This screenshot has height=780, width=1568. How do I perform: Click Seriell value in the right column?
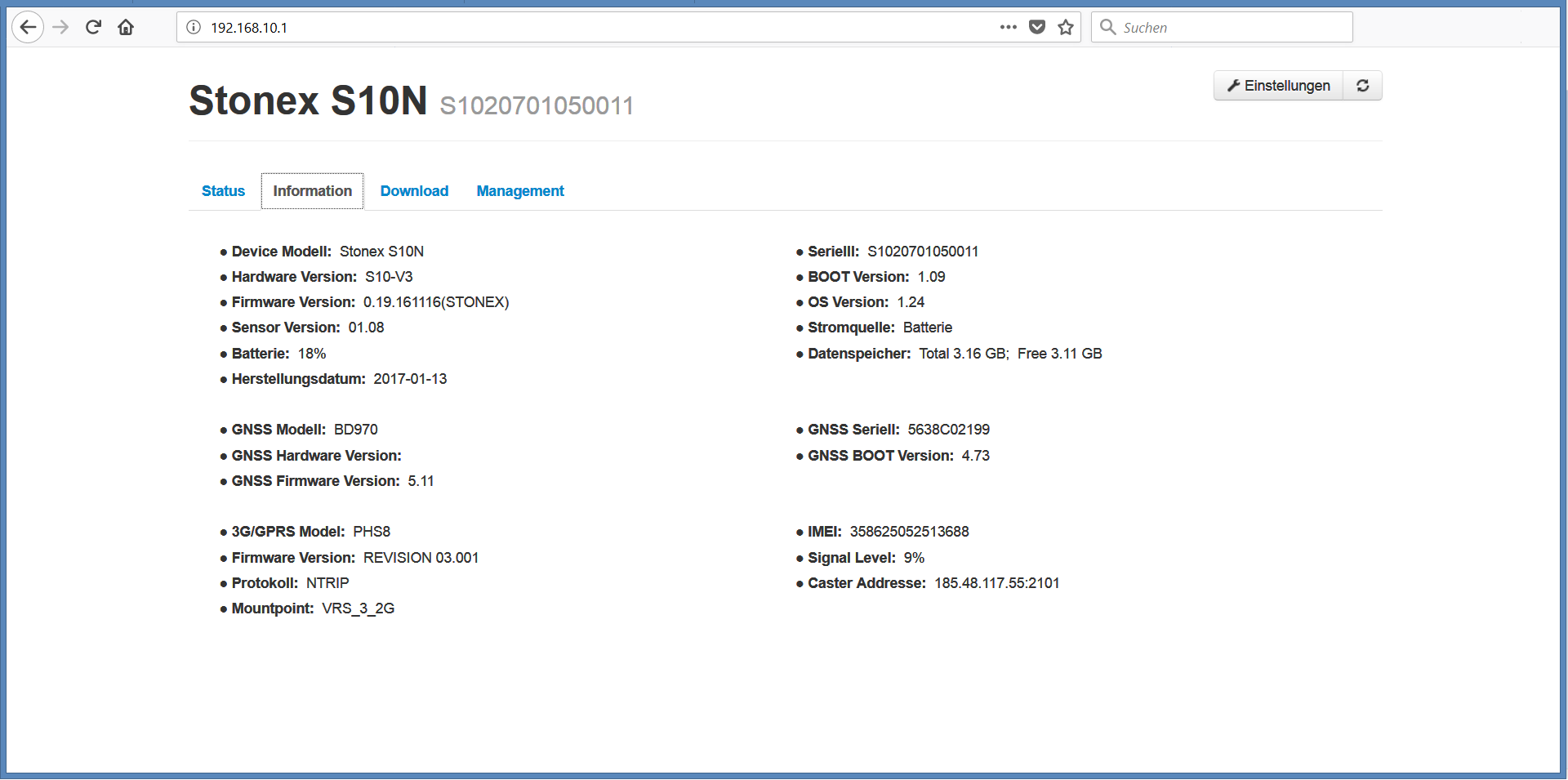pyautogui.click(x=923, y=252)
